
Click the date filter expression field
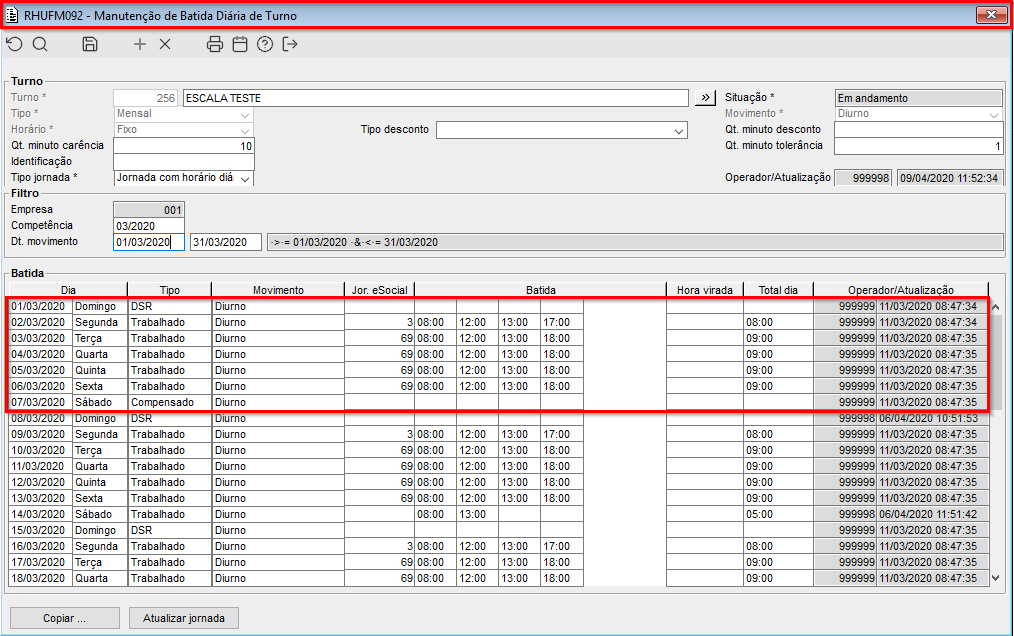(x=635, y=242)
